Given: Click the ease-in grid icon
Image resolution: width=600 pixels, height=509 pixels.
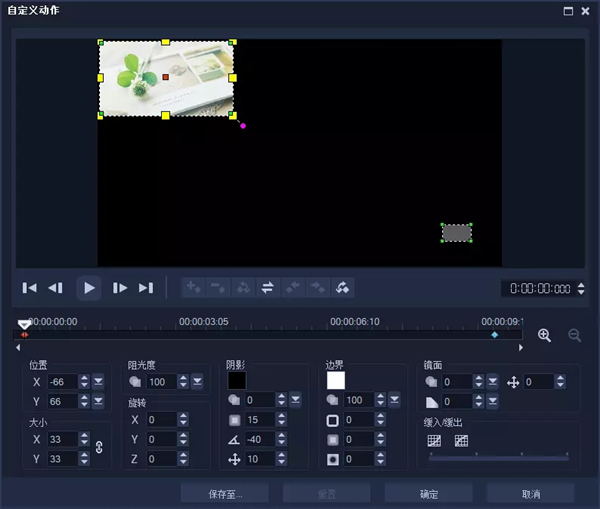Looking at the screenshot, I should (434, 440).
